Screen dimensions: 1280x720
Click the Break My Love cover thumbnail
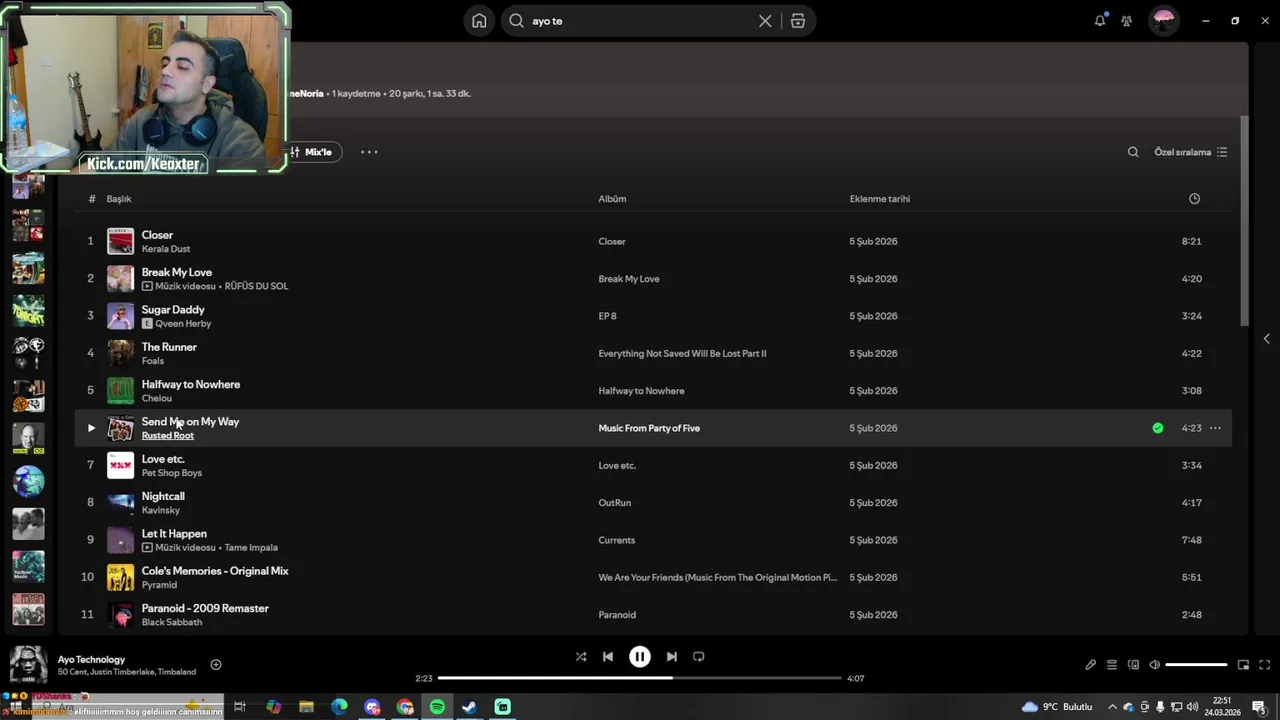pos(120,278)
